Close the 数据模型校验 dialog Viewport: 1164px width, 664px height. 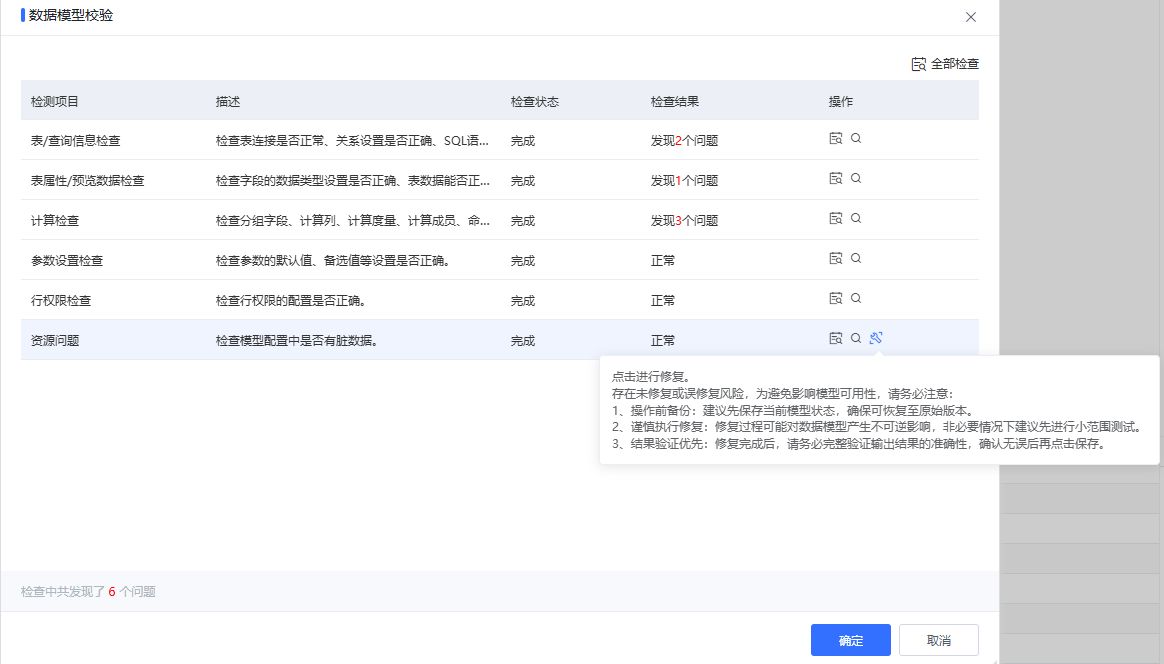[x=970, y=17]
